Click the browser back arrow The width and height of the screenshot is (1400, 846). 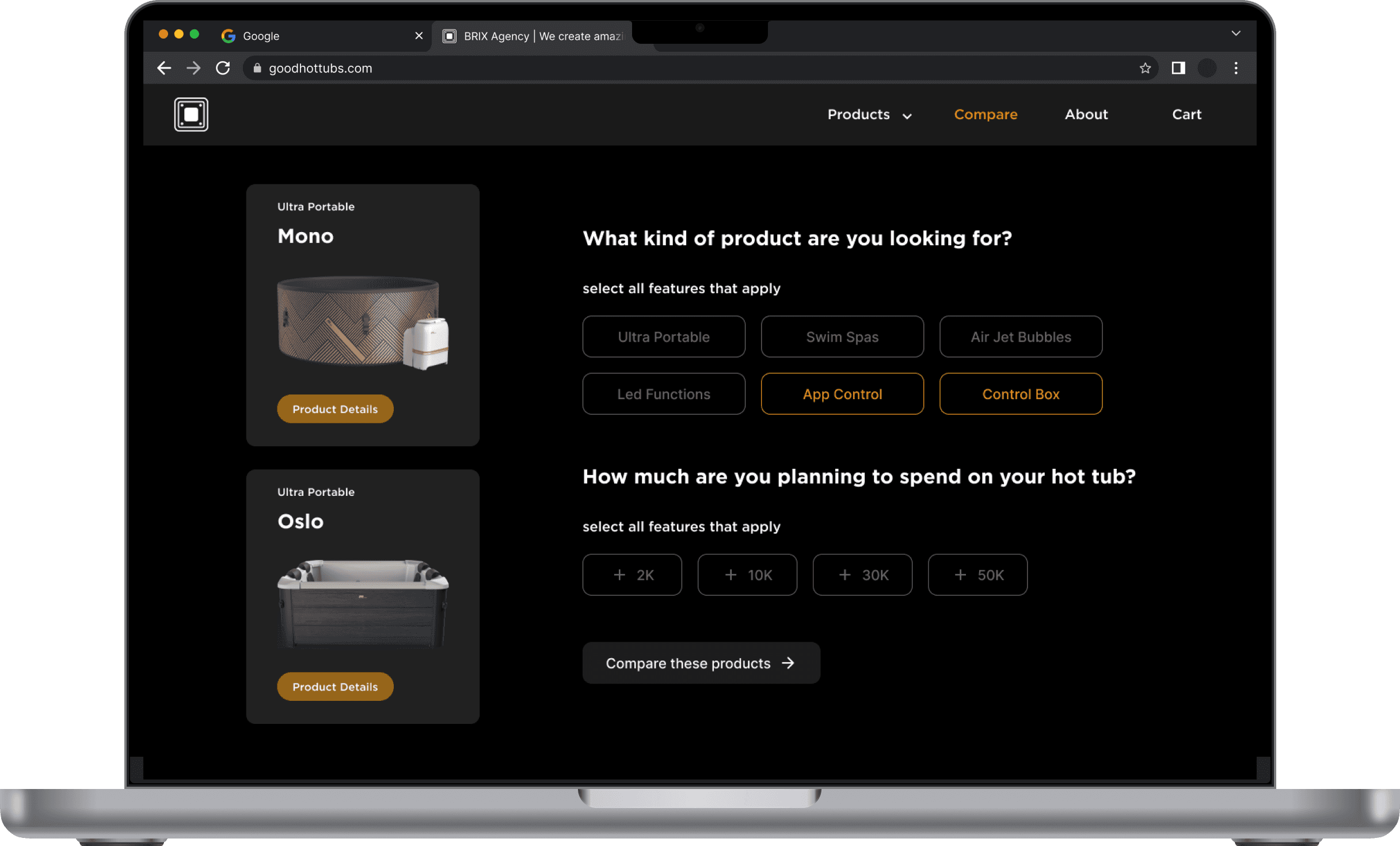pyautogui.click(x=164, y=68)
